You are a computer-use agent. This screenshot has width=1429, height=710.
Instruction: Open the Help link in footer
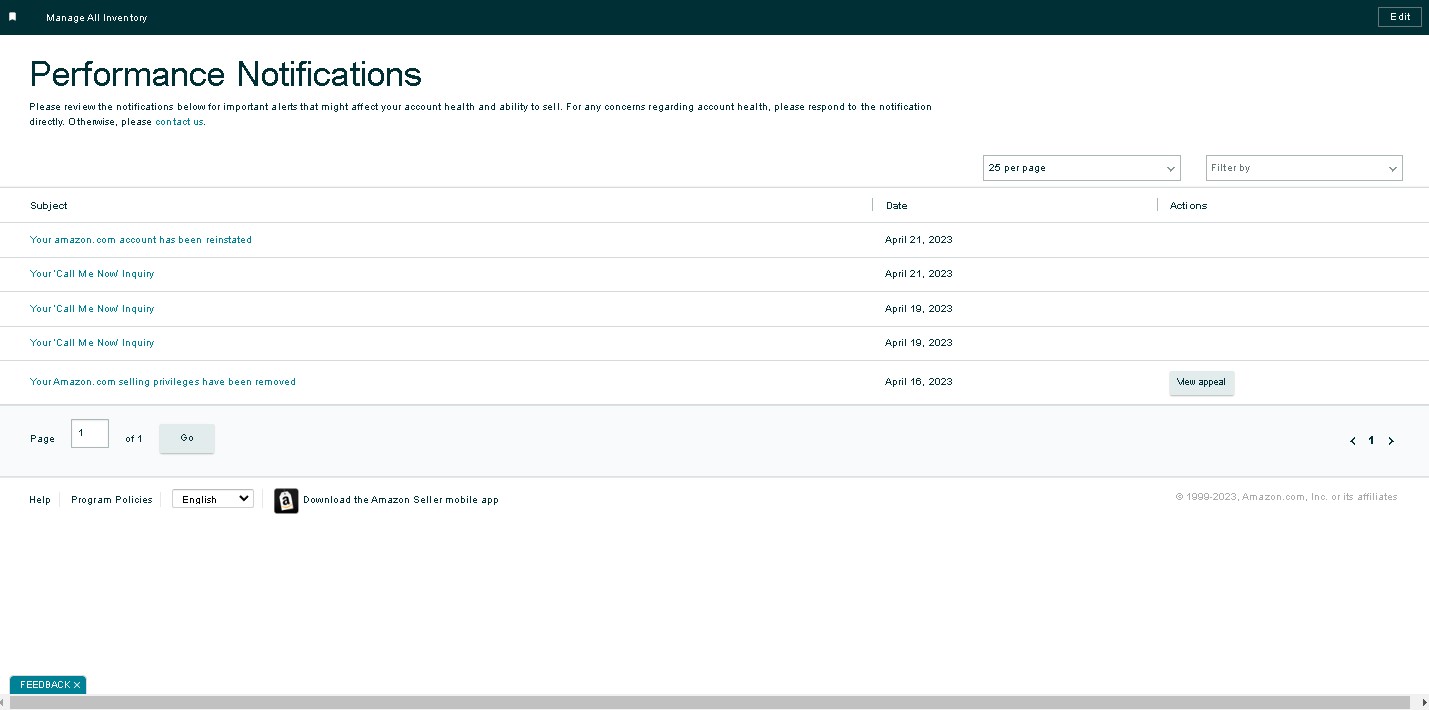click(x=40, y=500)
